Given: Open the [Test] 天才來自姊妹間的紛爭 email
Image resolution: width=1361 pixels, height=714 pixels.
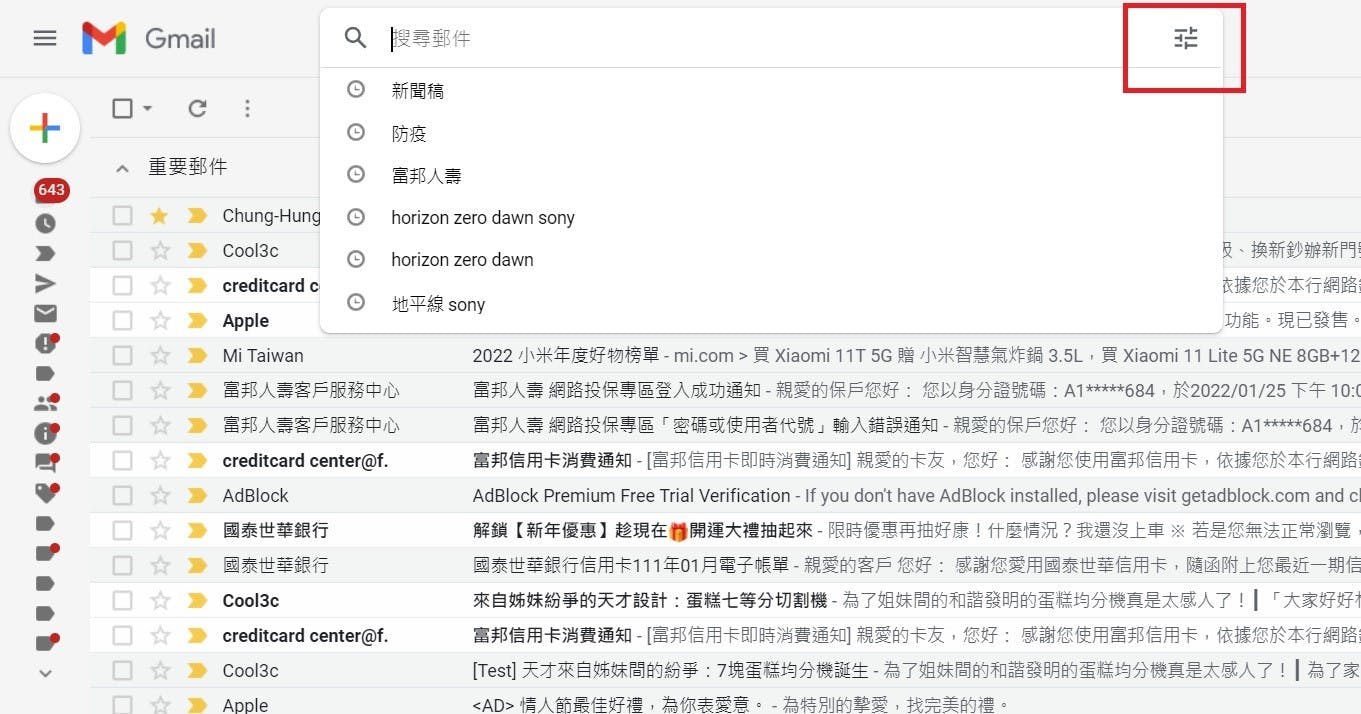Looking at the screenshot, I should pos(725,671).
